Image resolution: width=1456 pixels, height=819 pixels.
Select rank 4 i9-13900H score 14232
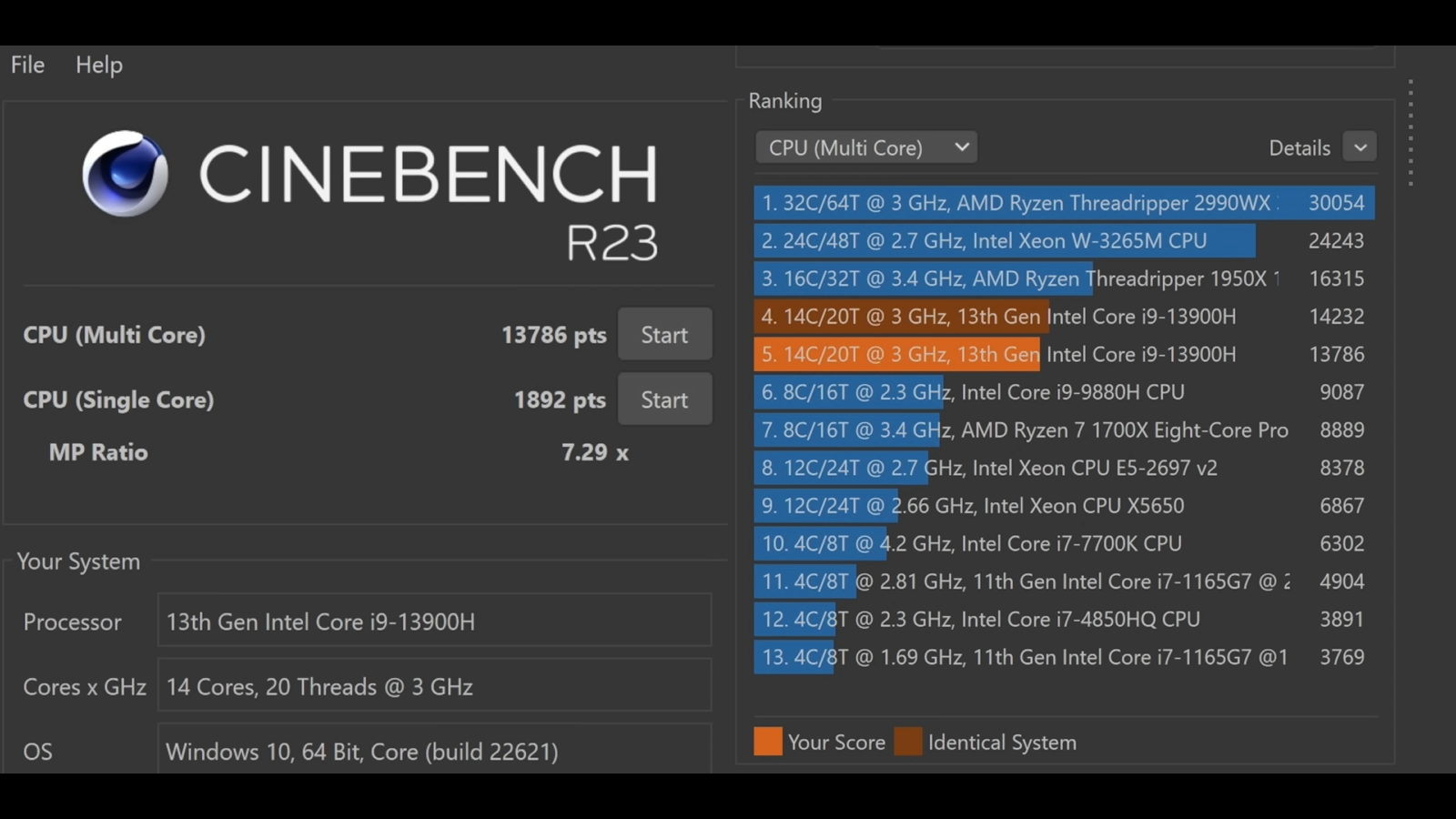[x=1063, y=317]
